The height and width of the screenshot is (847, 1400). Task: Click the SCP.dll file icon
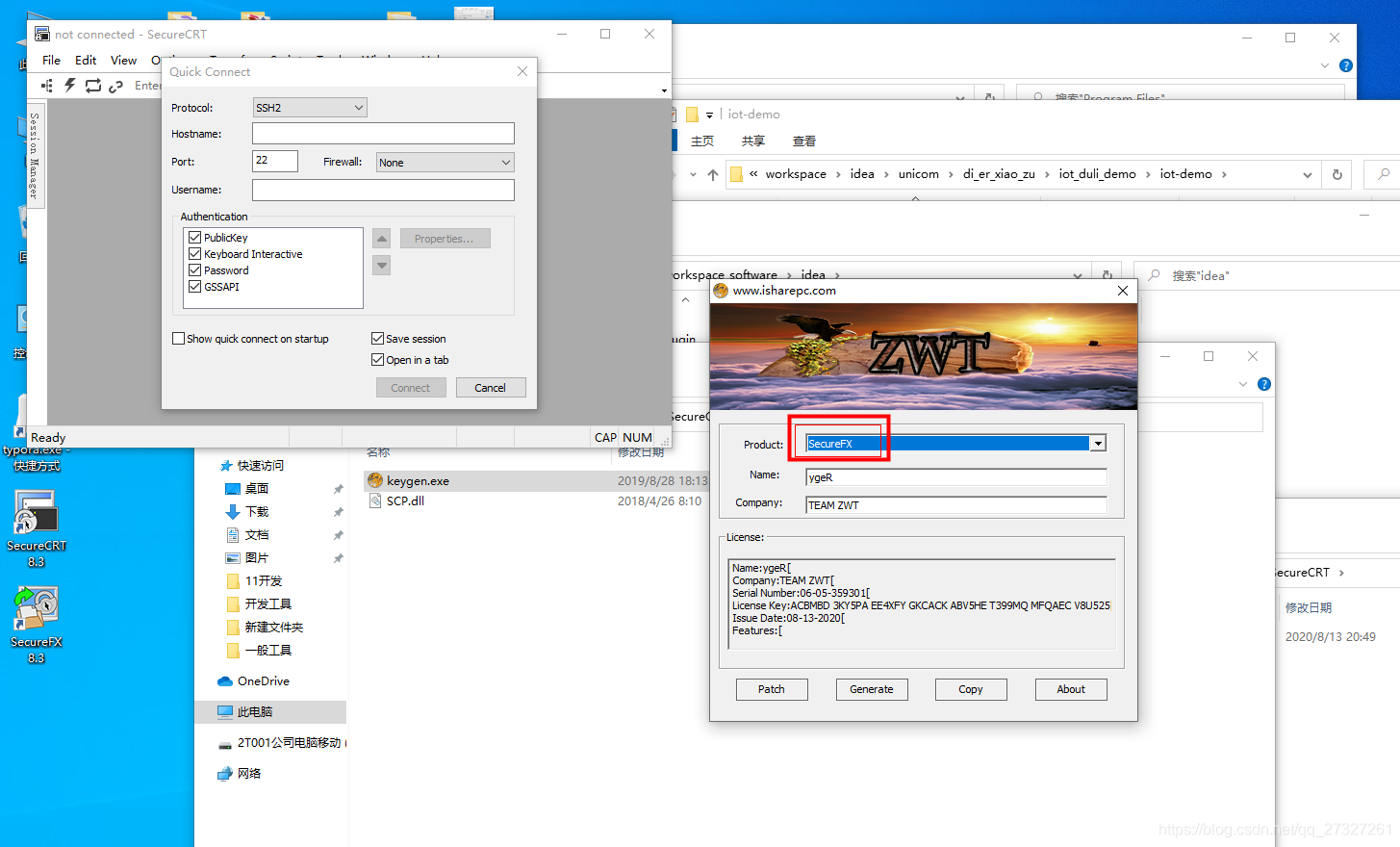375,500
